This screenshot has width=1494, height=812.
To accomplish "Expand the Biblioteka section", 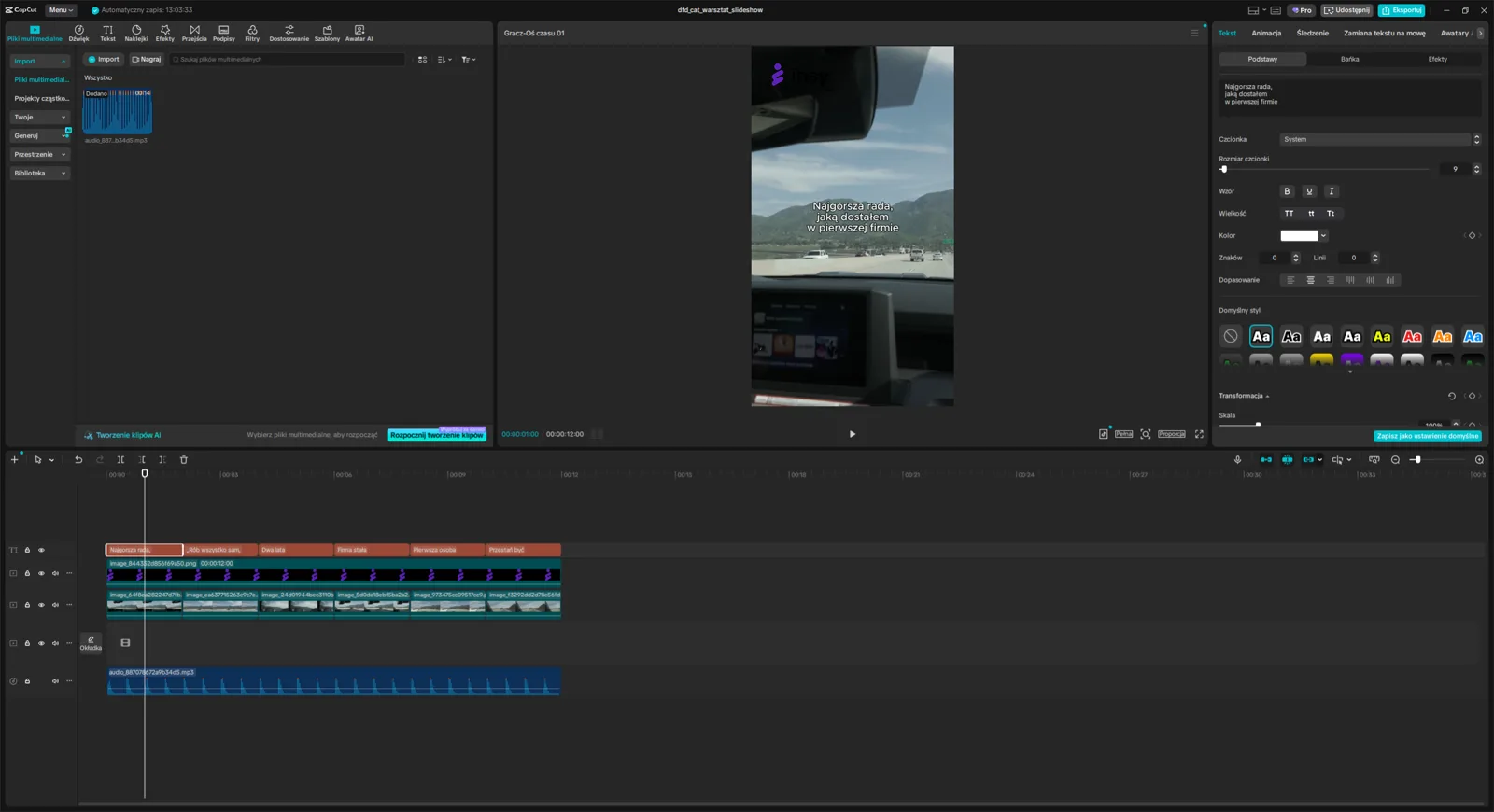I will 40,173.
